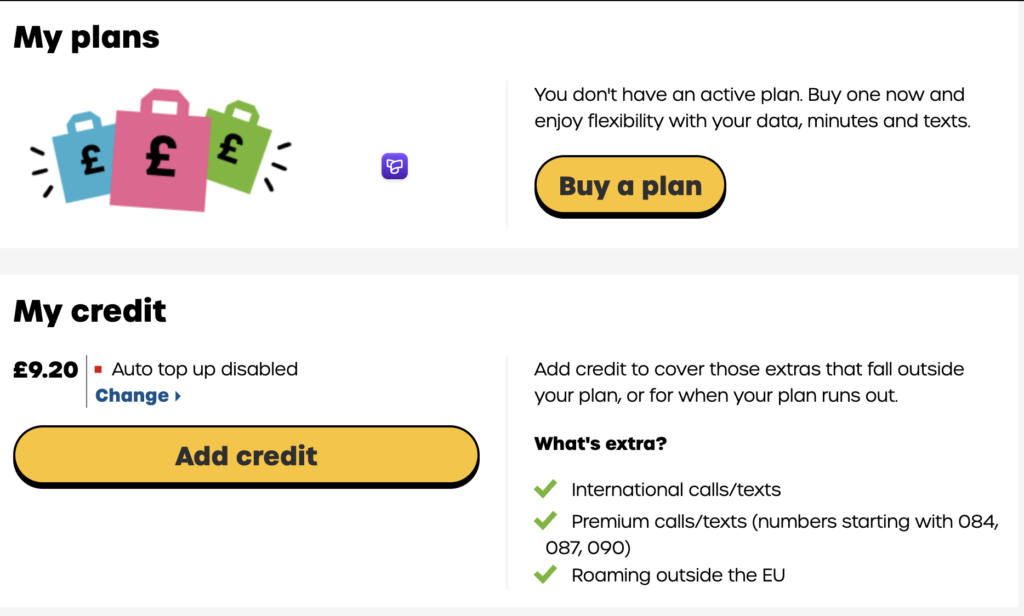Click the Add credit to cover extras description
This screenshot has width=1024, height=616.
749,382
